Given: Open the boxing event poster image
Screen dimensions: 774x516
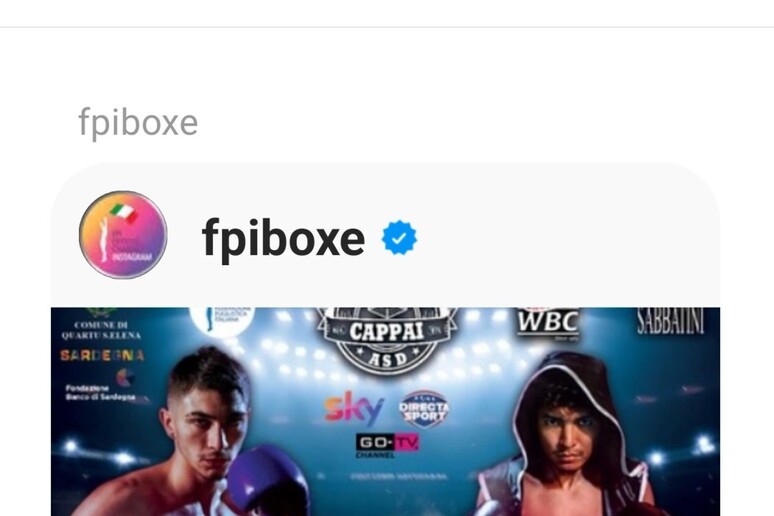Looking at the screenshot, I should (x=386, y=412).
